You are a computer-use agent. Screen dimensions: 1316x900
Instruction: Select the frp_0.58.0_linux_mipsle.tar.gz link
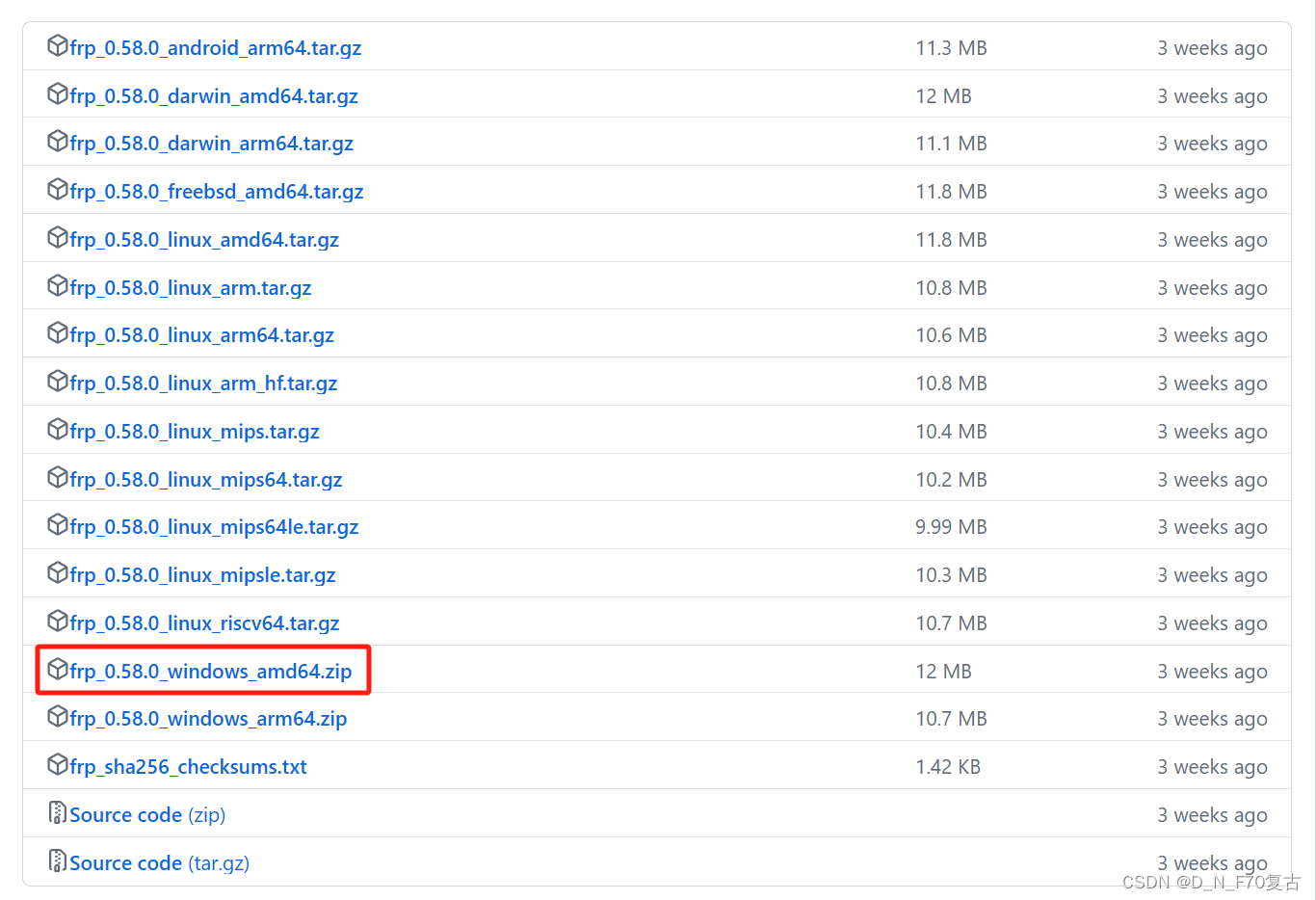pyautogui.click(x=202, y=575)
